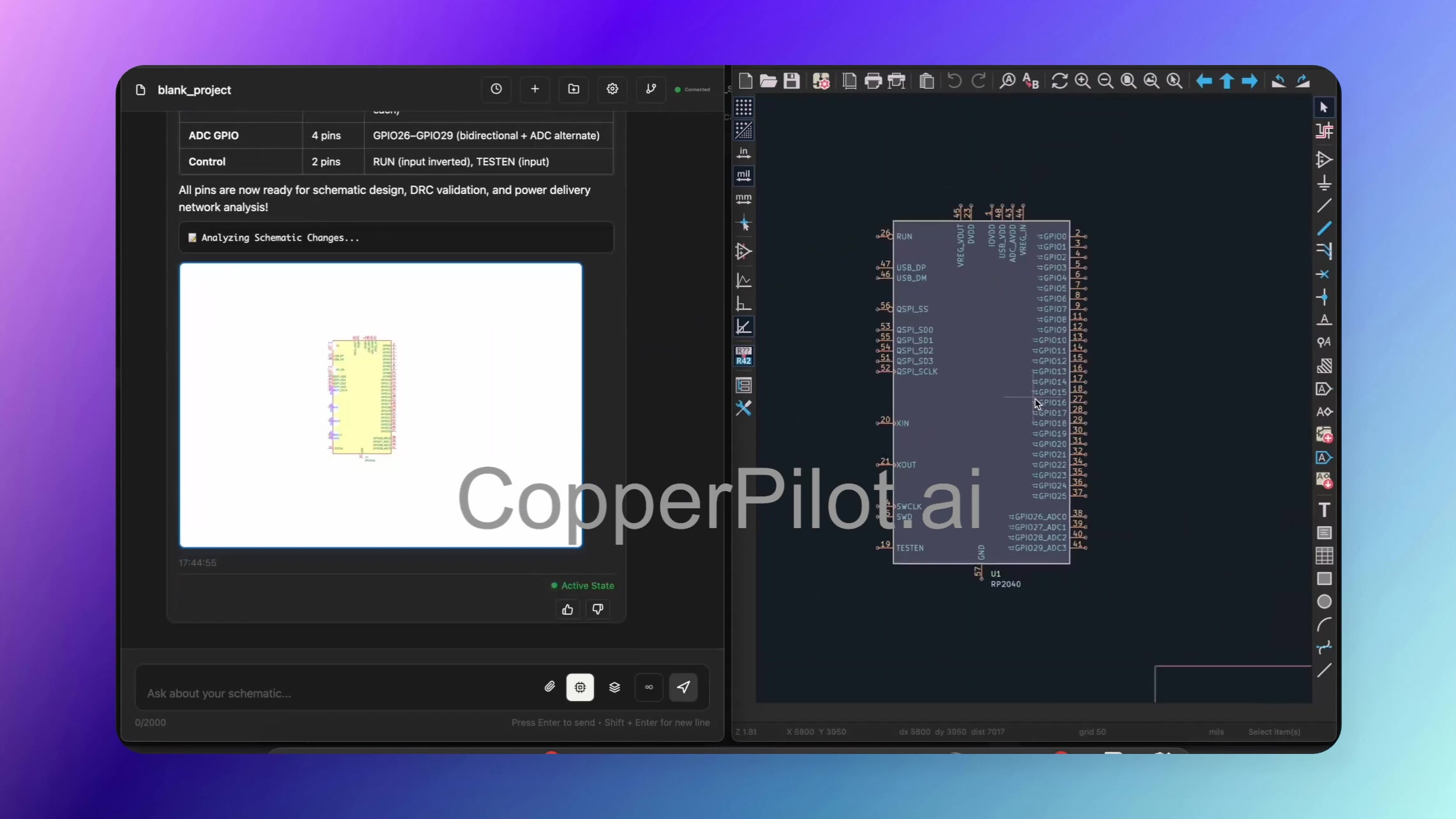Image resolution: width=1456 pixels, height=819 pixels.
Task: Send the message with the arrow button
Action: pyautogui.click(x=683, y=687)
